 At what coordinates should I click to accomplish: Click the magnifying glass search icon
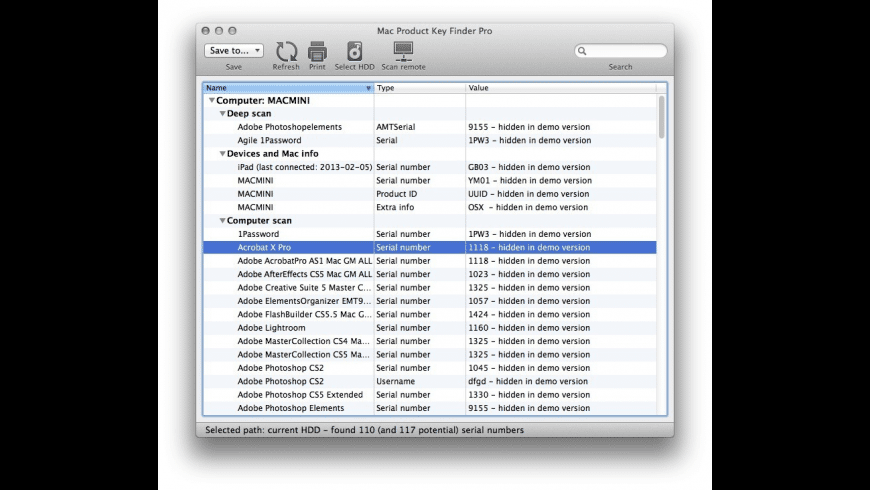tap(583, 51)
